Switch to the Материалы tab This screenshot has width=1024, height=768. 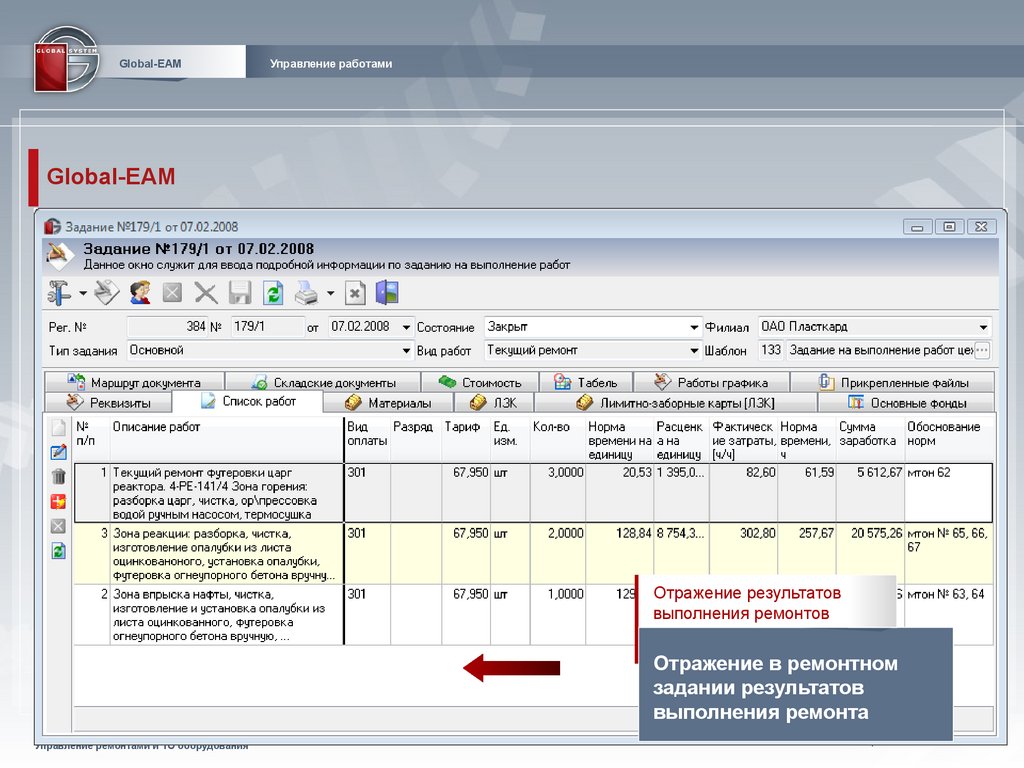pos(388,403)
